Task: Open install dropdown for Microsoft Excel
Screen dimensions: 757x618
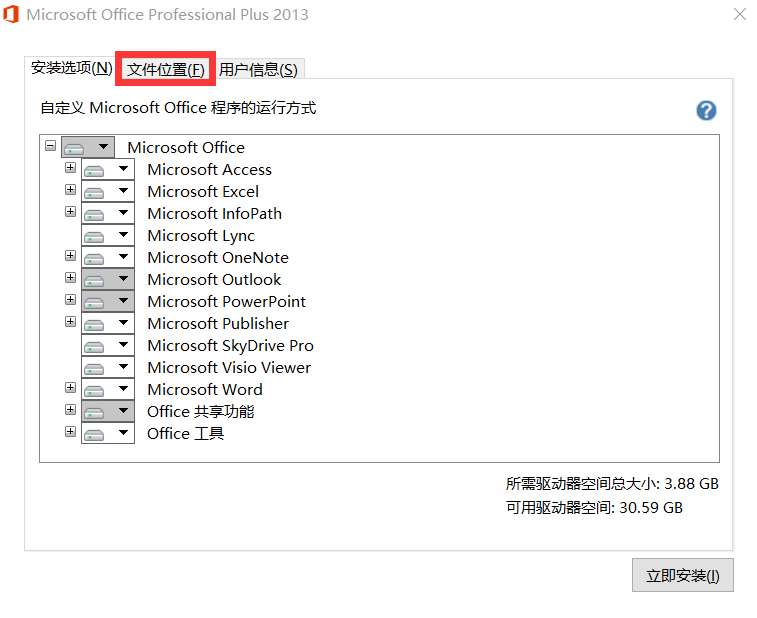Action: click(x=108, y=191)
